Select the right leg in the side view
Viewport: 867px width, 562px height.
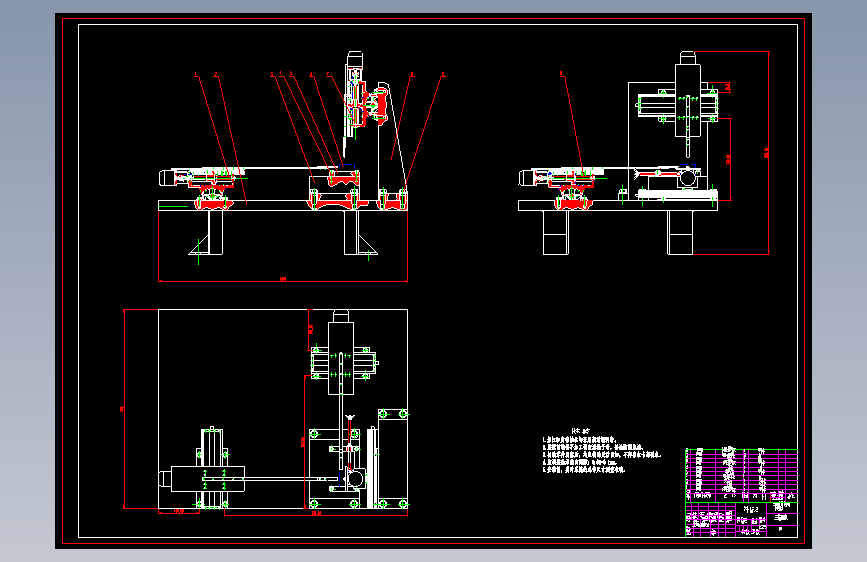pyautogui.click(x=680, y=232)
